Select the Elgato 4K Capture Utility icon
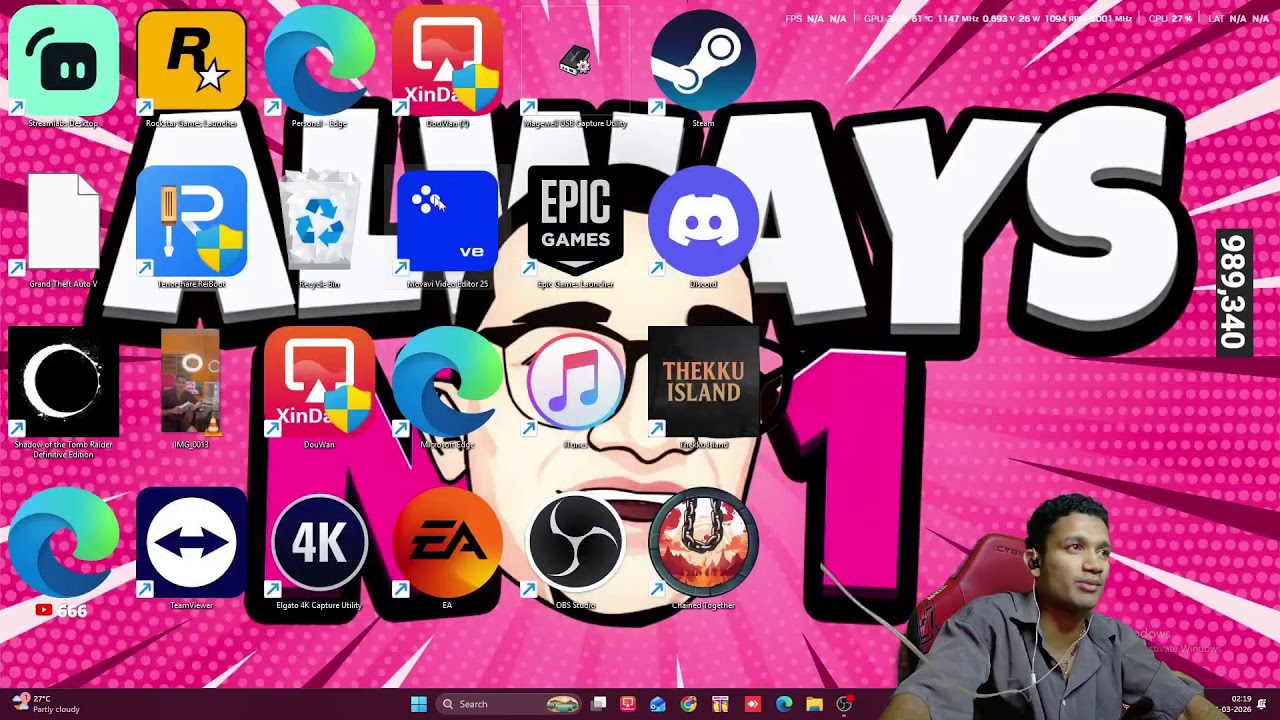This screenshot has height=720, width=1280. (x=319, y=543)
